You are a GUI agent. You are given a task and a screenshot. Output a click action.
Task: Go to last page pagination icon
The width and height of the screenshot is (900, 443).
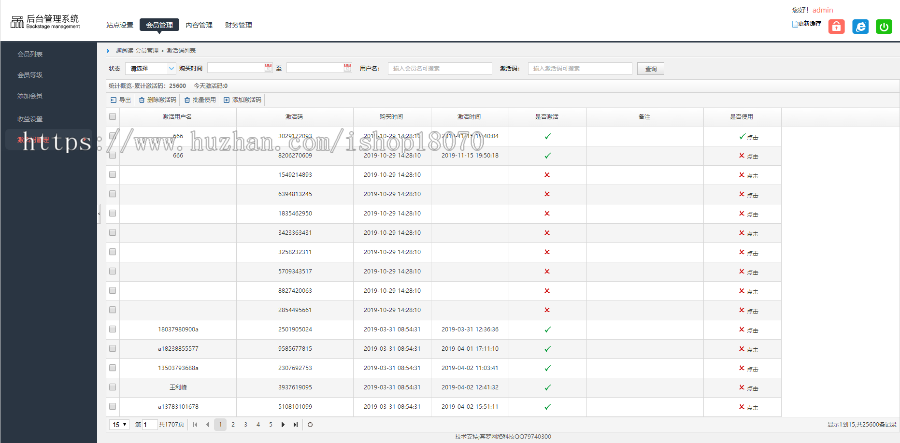(x=296, y=425)
